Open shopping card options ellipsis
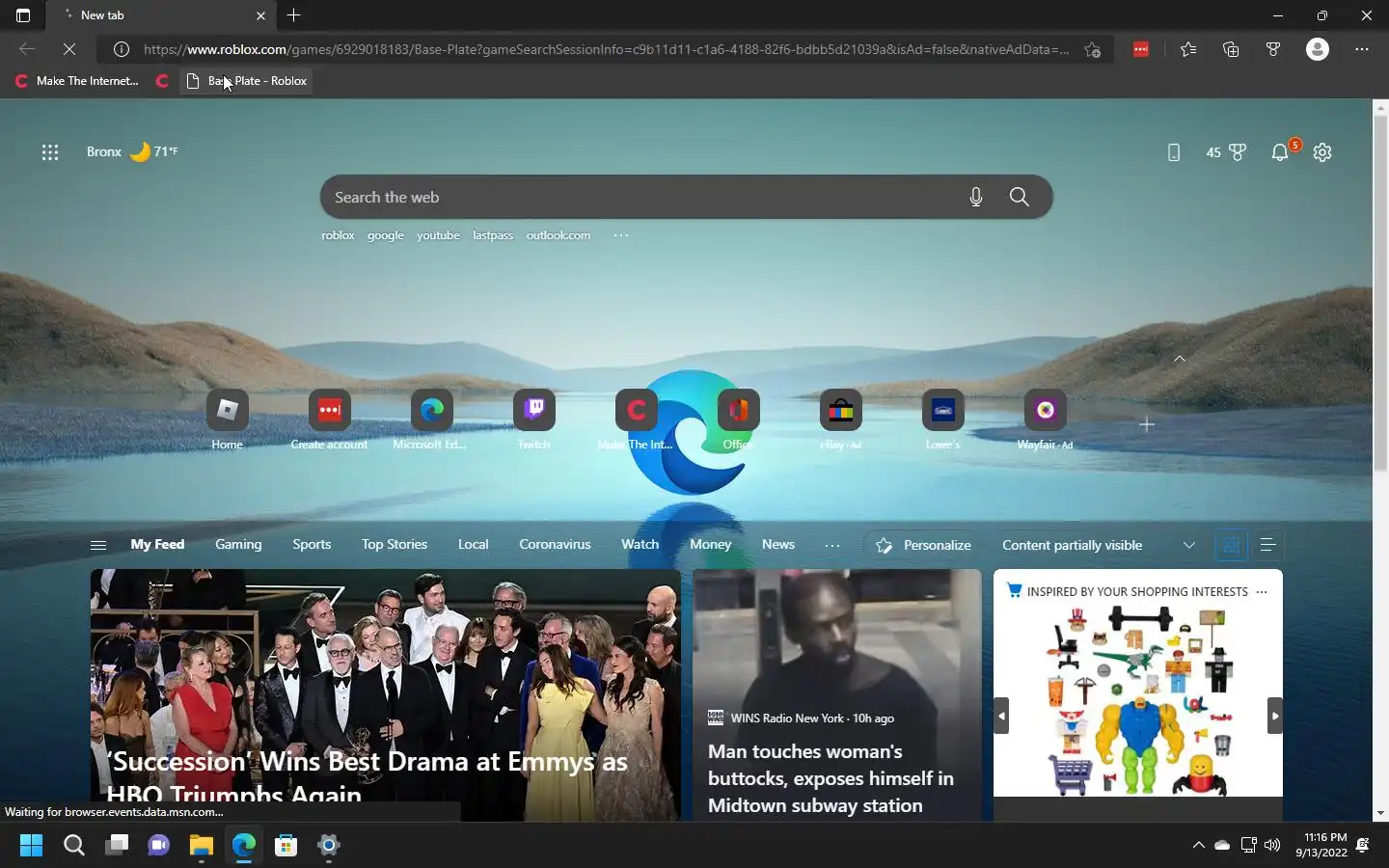 (1262, 591)
